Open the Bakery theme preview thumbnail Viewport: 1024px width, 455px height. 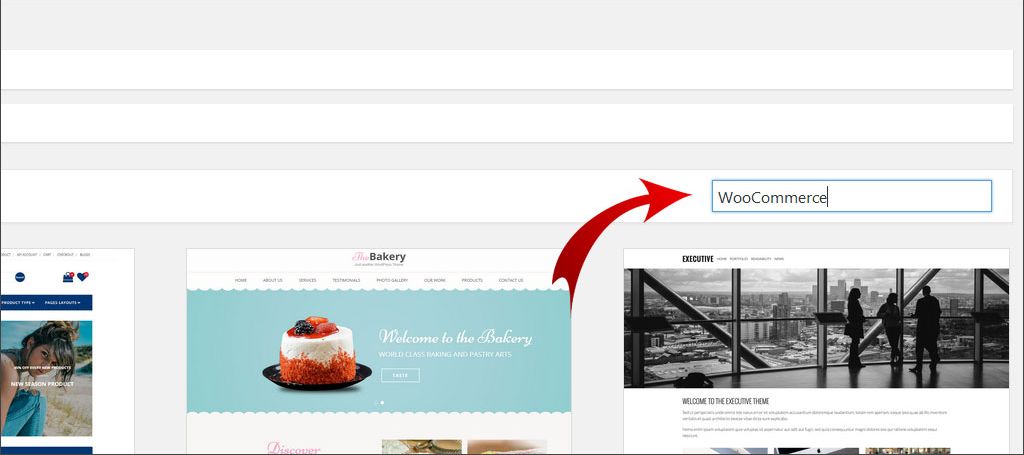coord(379,351)
